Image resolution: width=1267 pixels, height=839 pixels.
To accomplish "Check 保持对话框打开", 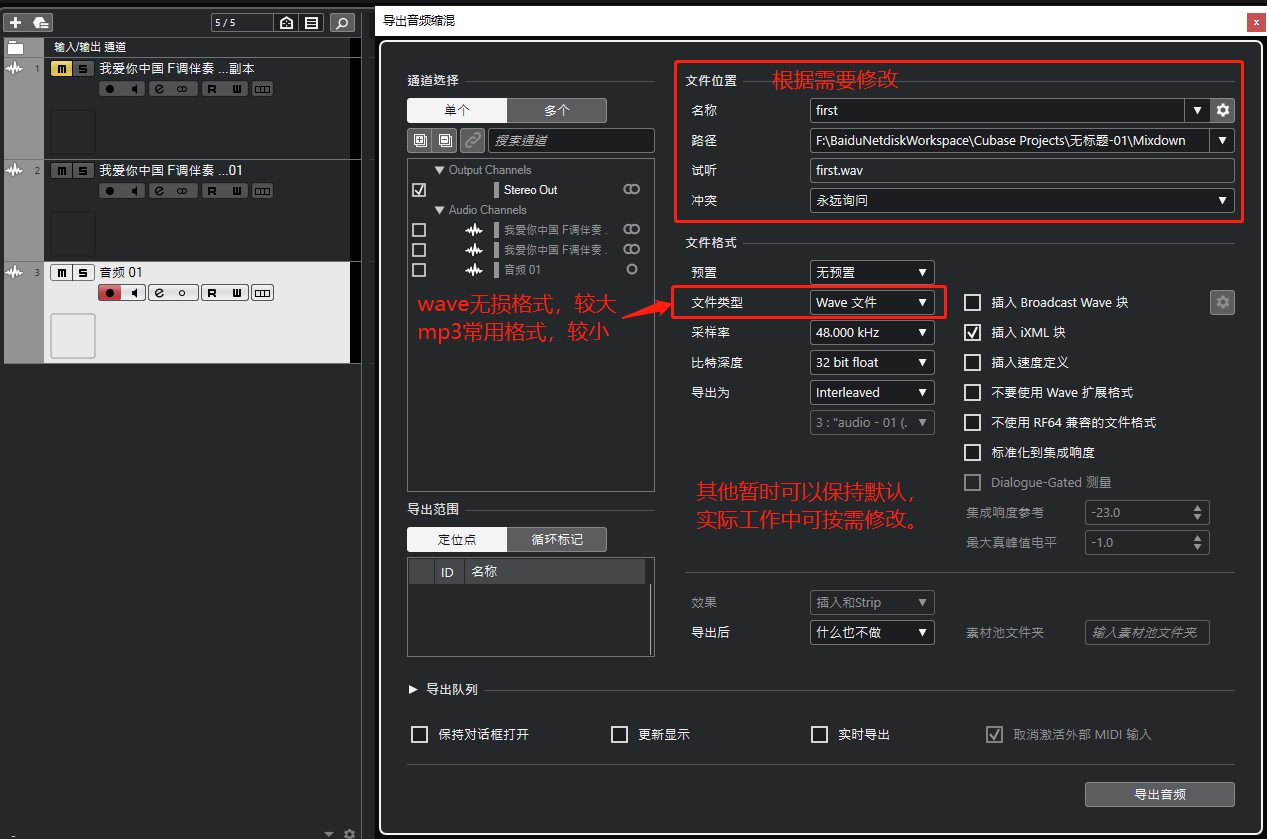I will 420,735.
